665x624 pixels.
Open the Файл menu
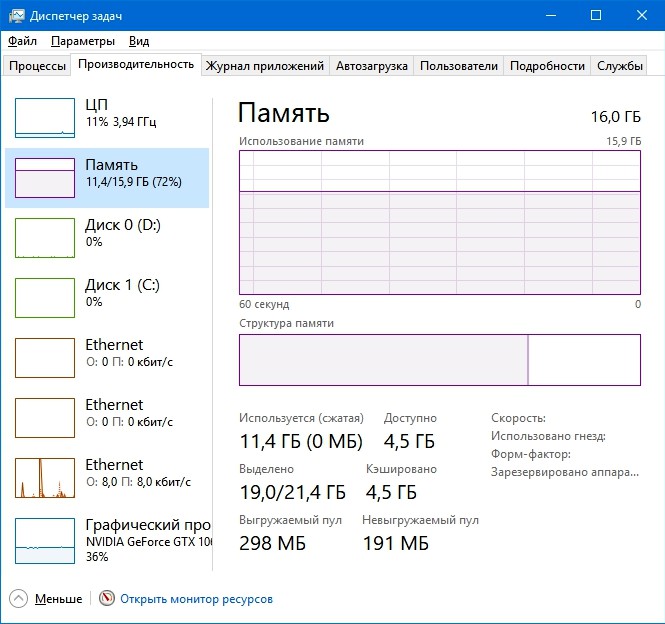(22, 41)
